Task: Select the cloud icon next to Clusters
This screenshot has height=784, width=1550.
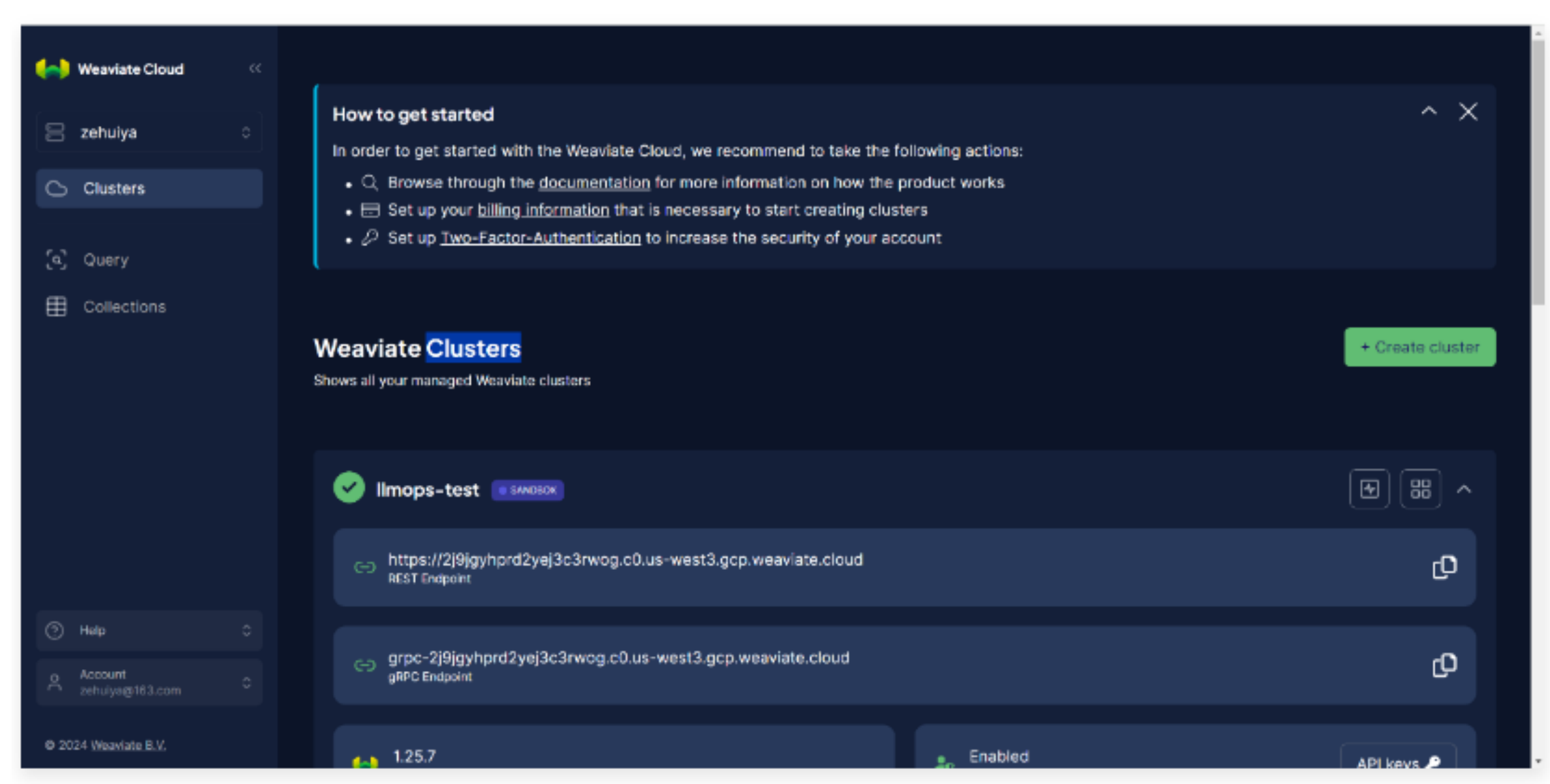Action: 57,188
